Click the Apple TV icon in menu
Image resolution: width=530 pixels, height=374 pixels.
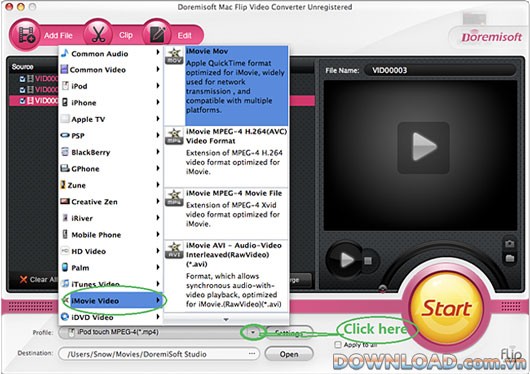[65, 119]
